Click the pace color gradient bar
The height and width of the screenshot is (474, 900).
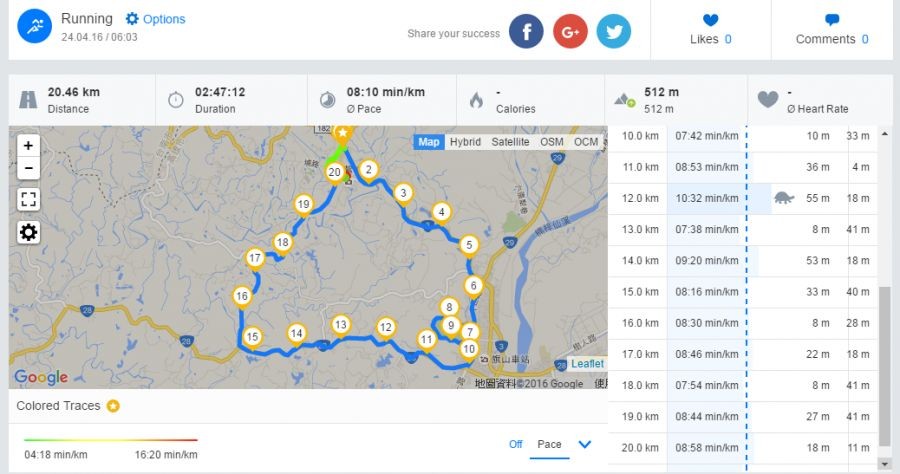tap(111, 440)
